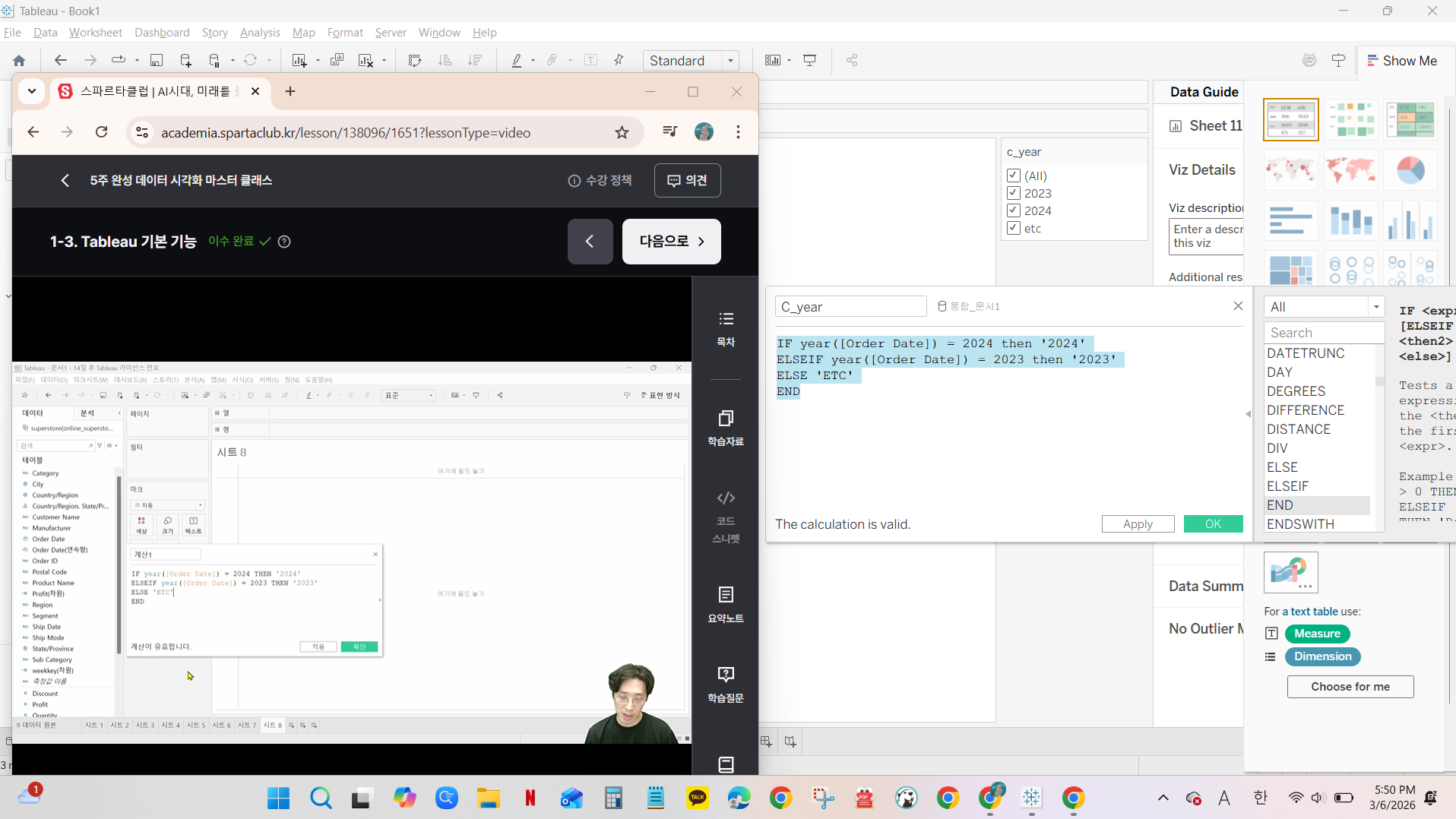Open the Data menu
The height and width of the screenshot is (819, 1456).
[x=46, y=33]
